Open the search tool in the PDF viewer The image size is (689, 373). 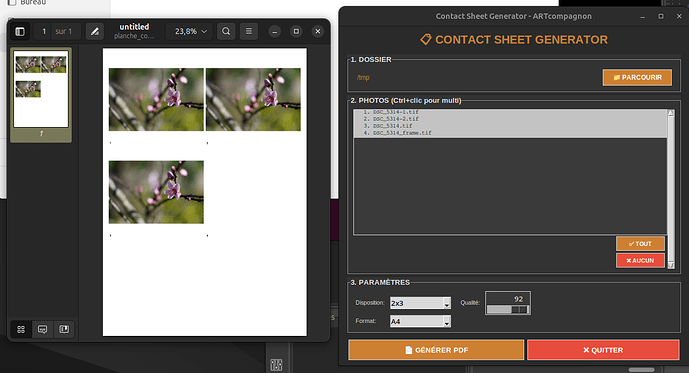[x=226, y=31]
